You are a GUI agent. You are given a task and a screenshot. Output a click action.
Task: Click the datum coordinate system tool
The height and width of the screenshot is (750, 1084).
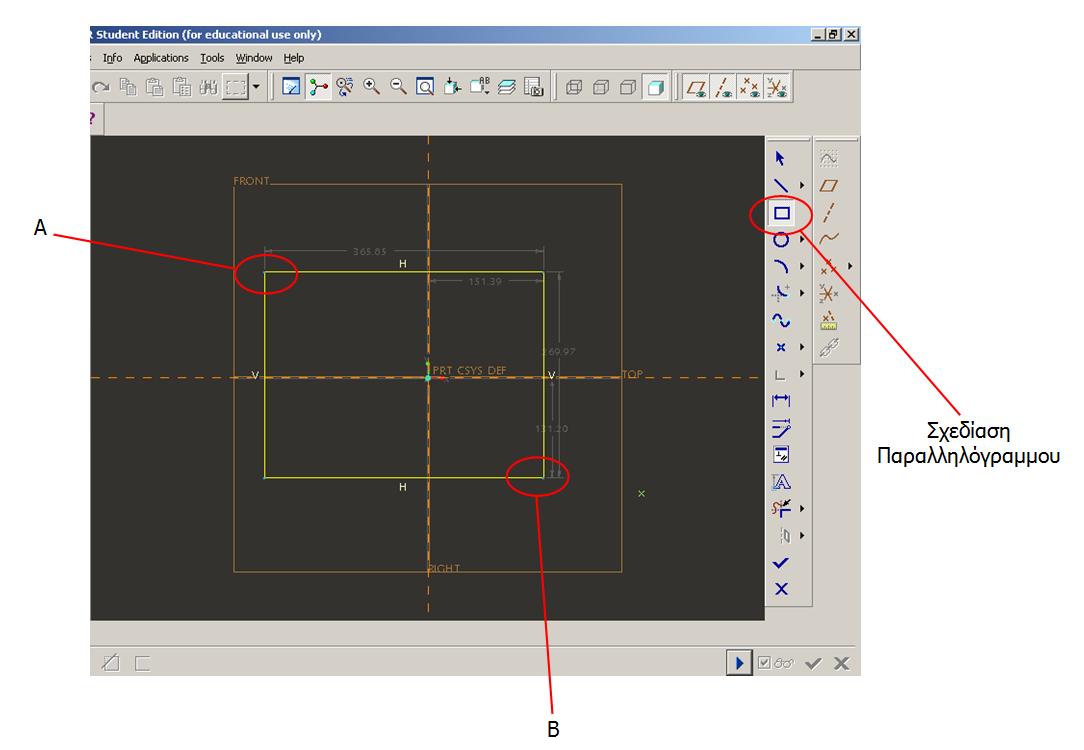[x=829, y=293]
